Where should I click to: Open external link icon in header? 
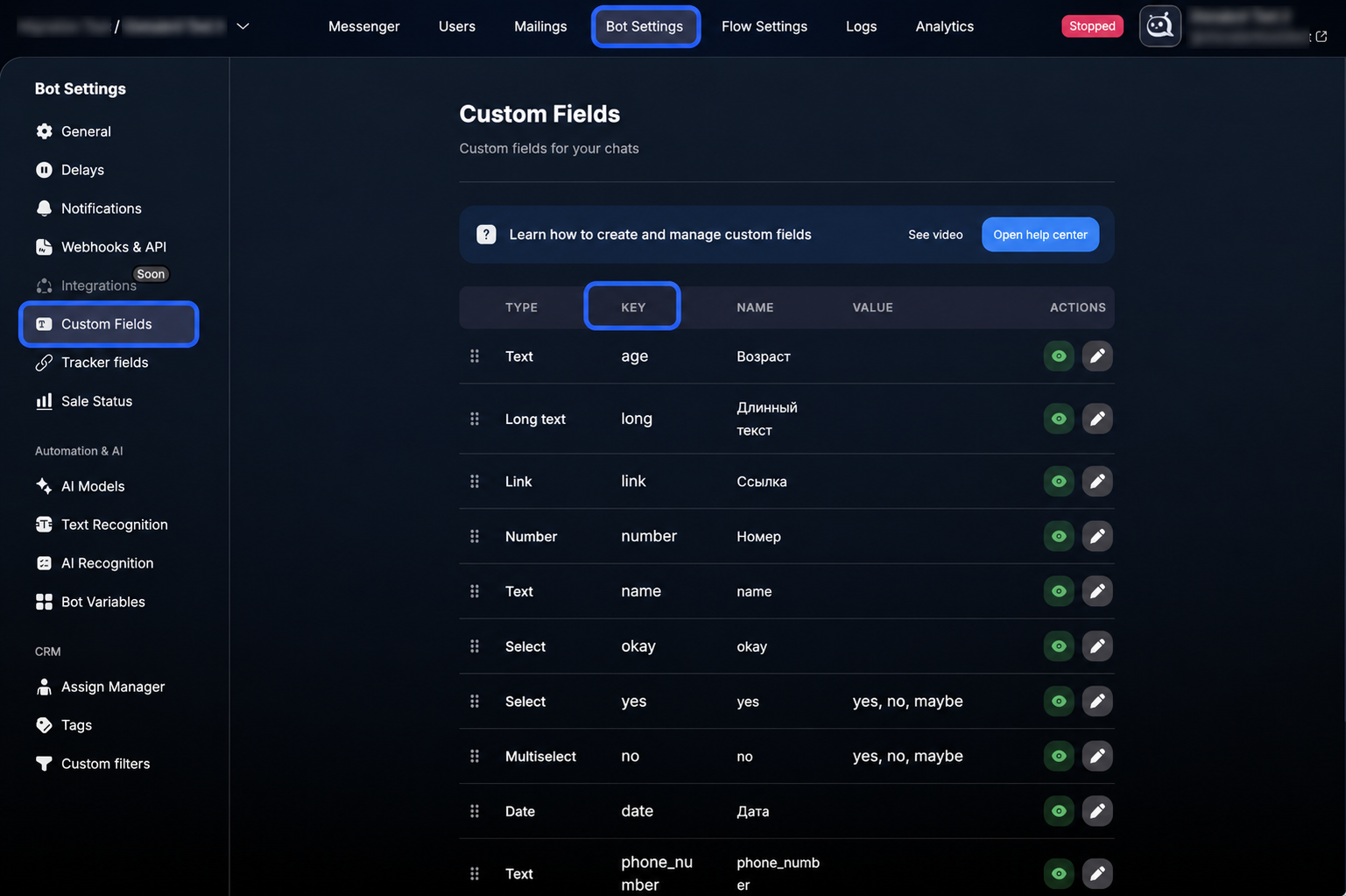click(x=1321, y=37)
